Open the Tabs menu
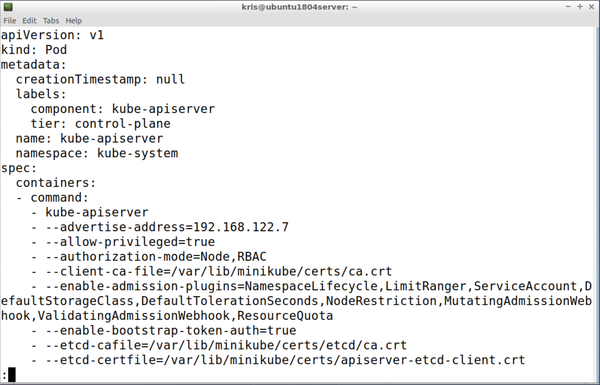600x385 pixels. tap(51, 21)
